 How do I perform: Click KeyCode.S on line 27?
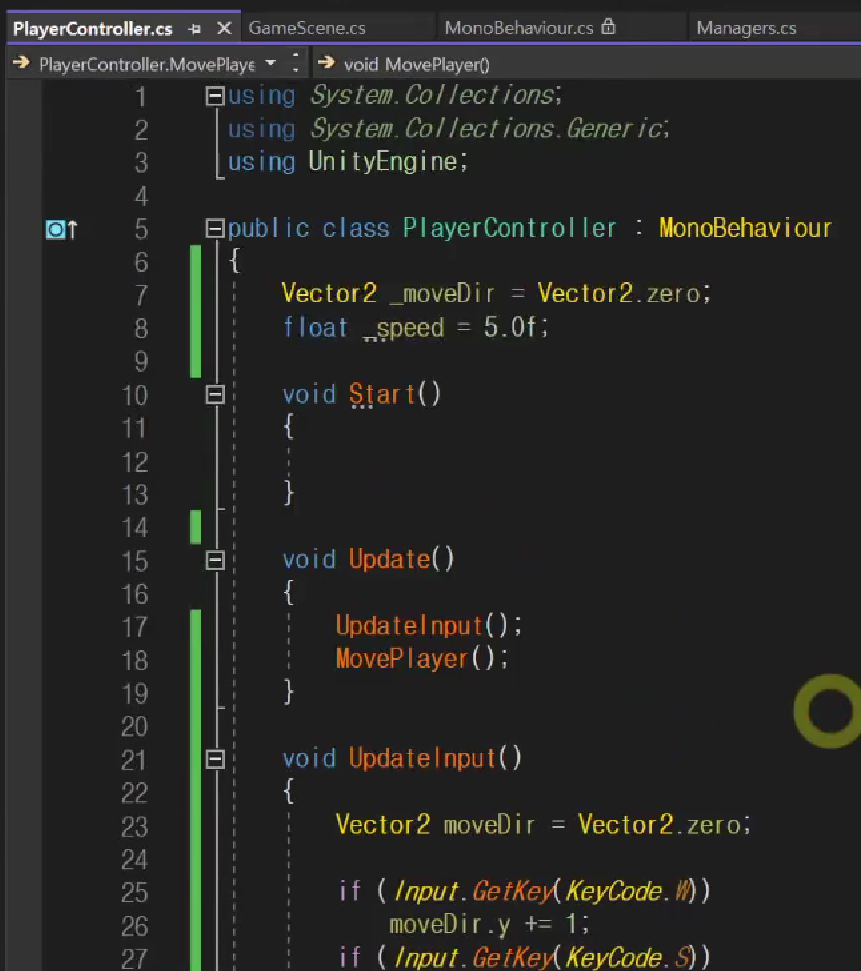point(628,957)
